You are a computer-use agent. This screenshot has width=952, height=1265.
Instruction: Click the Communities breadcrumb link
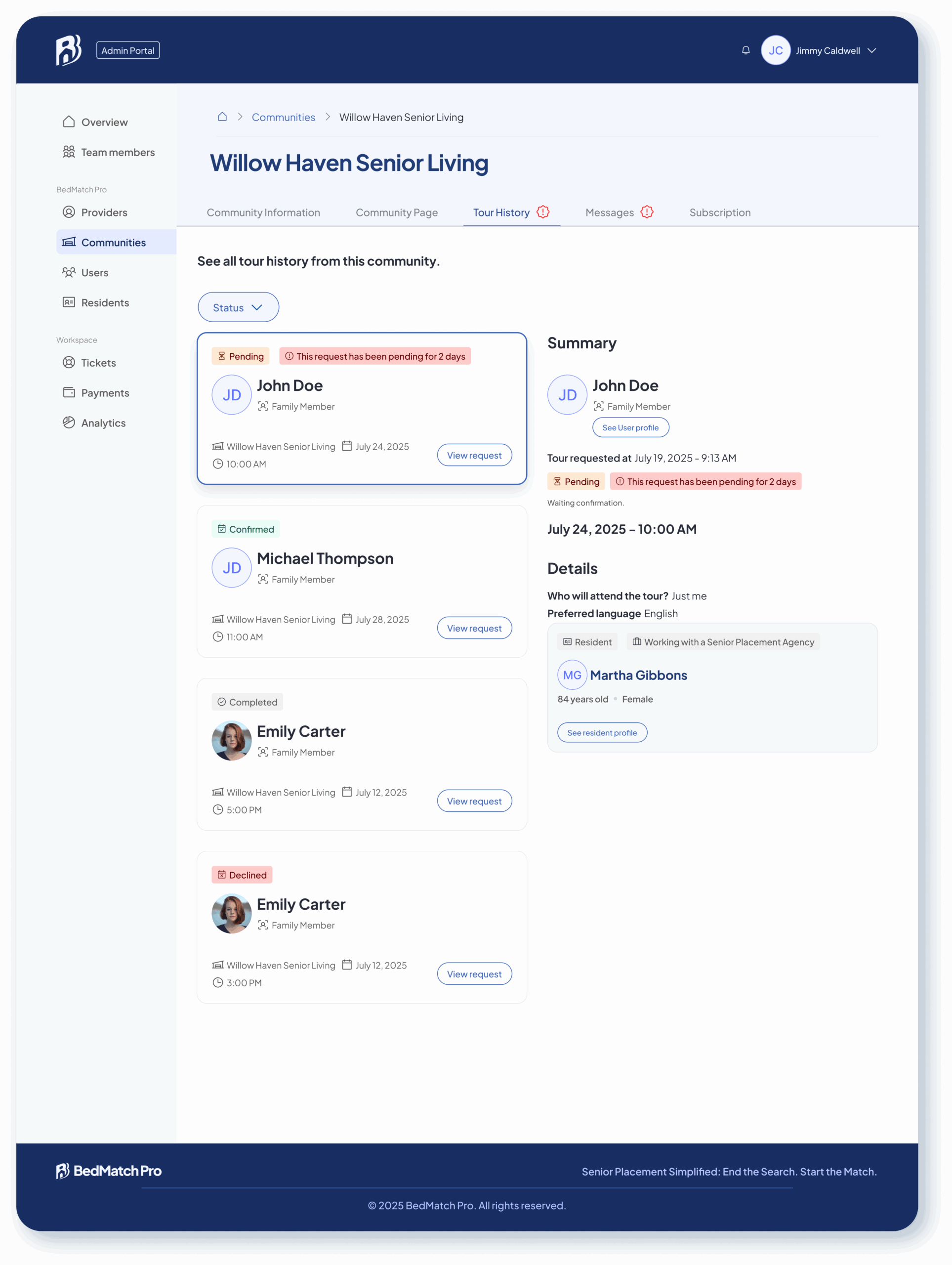(x=283, y=117)
